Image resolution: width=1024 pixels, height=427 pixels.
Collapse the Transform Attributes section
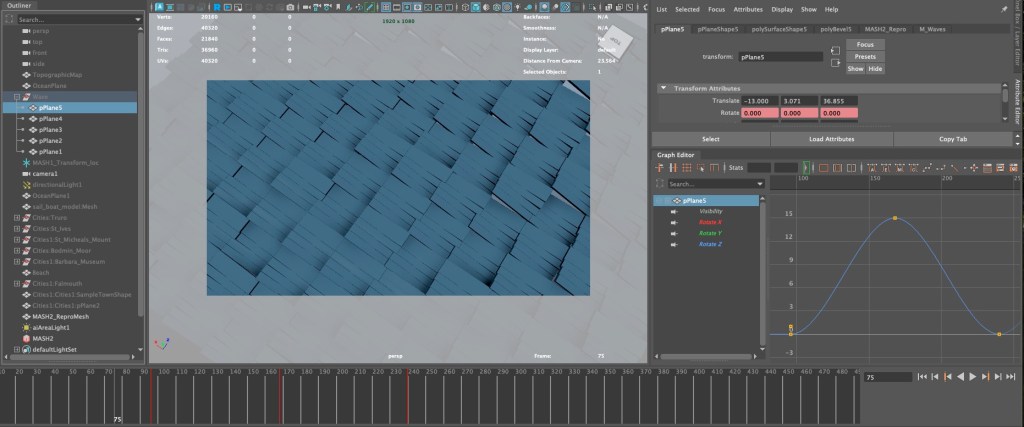point(662,89)
